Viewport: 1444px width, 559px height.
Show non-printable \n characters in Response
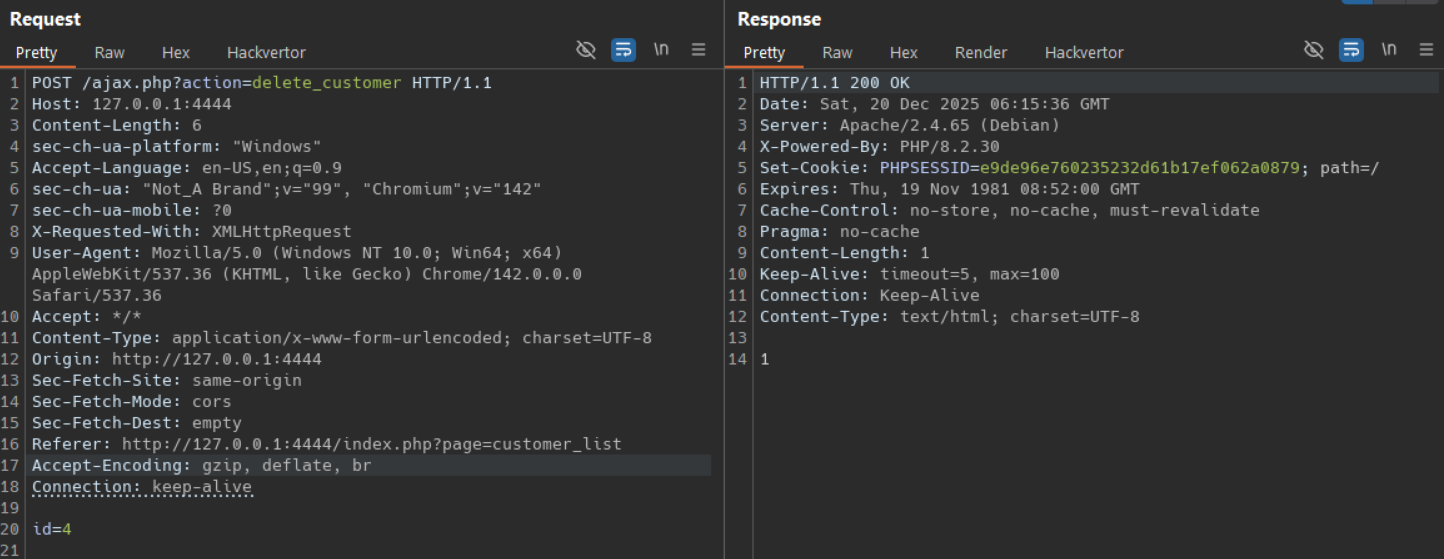[x=1389, y=50]
